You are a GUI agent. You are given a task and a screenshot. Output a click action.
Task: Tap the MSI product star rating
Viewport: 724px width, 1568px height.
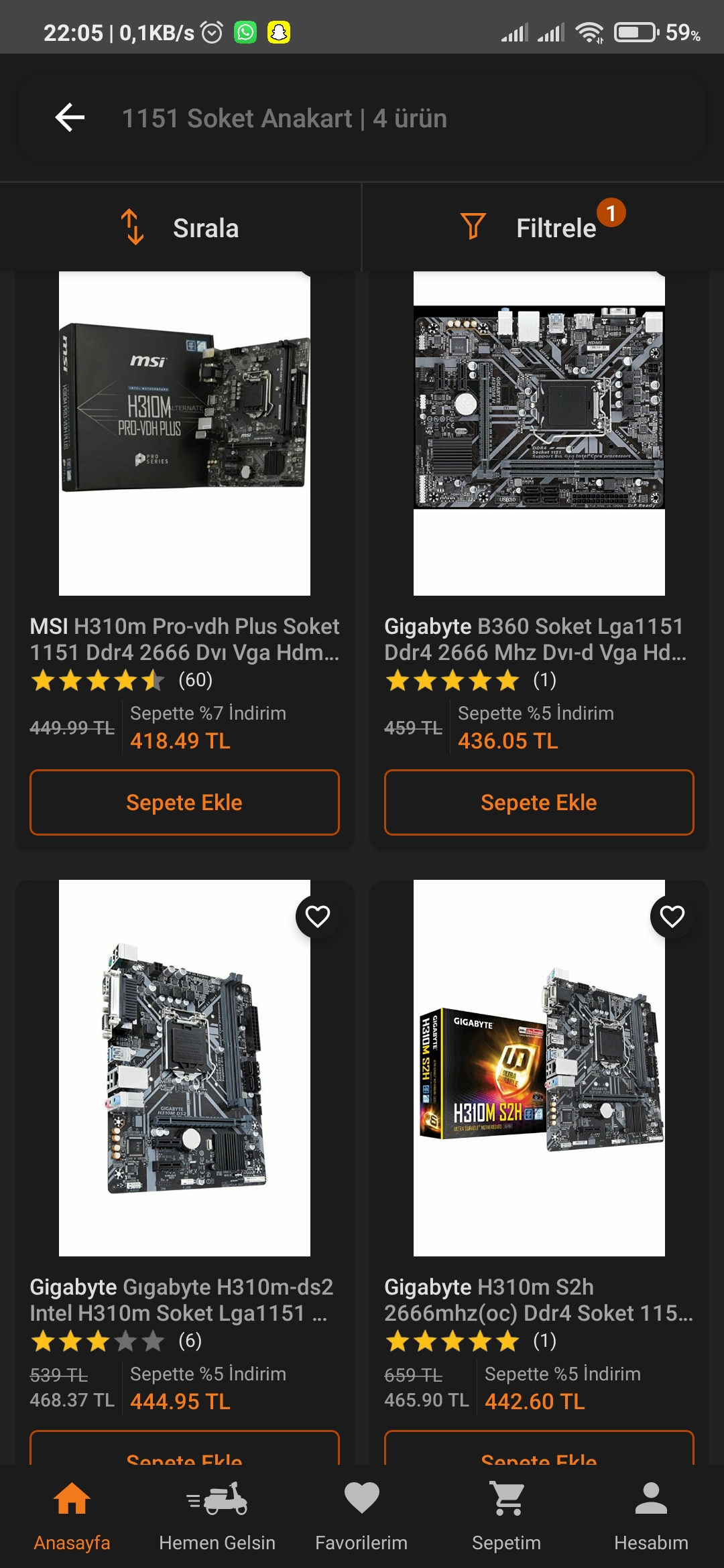click(x=97, y=680)
